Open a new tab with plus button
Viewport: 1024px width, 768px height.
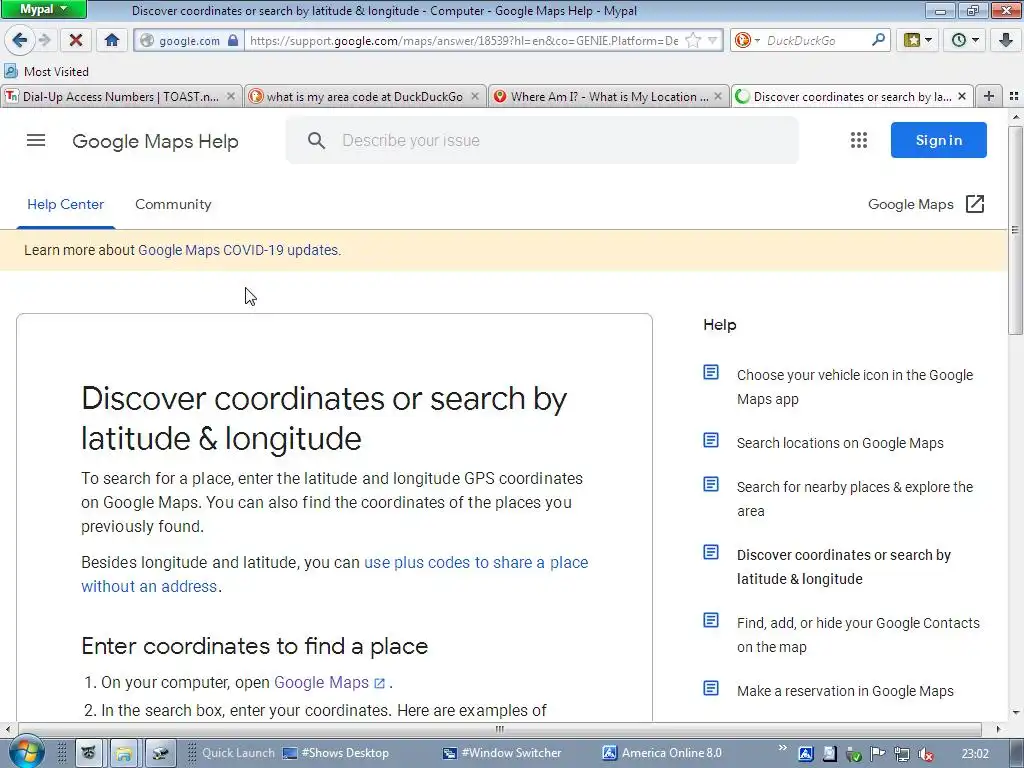989,96
